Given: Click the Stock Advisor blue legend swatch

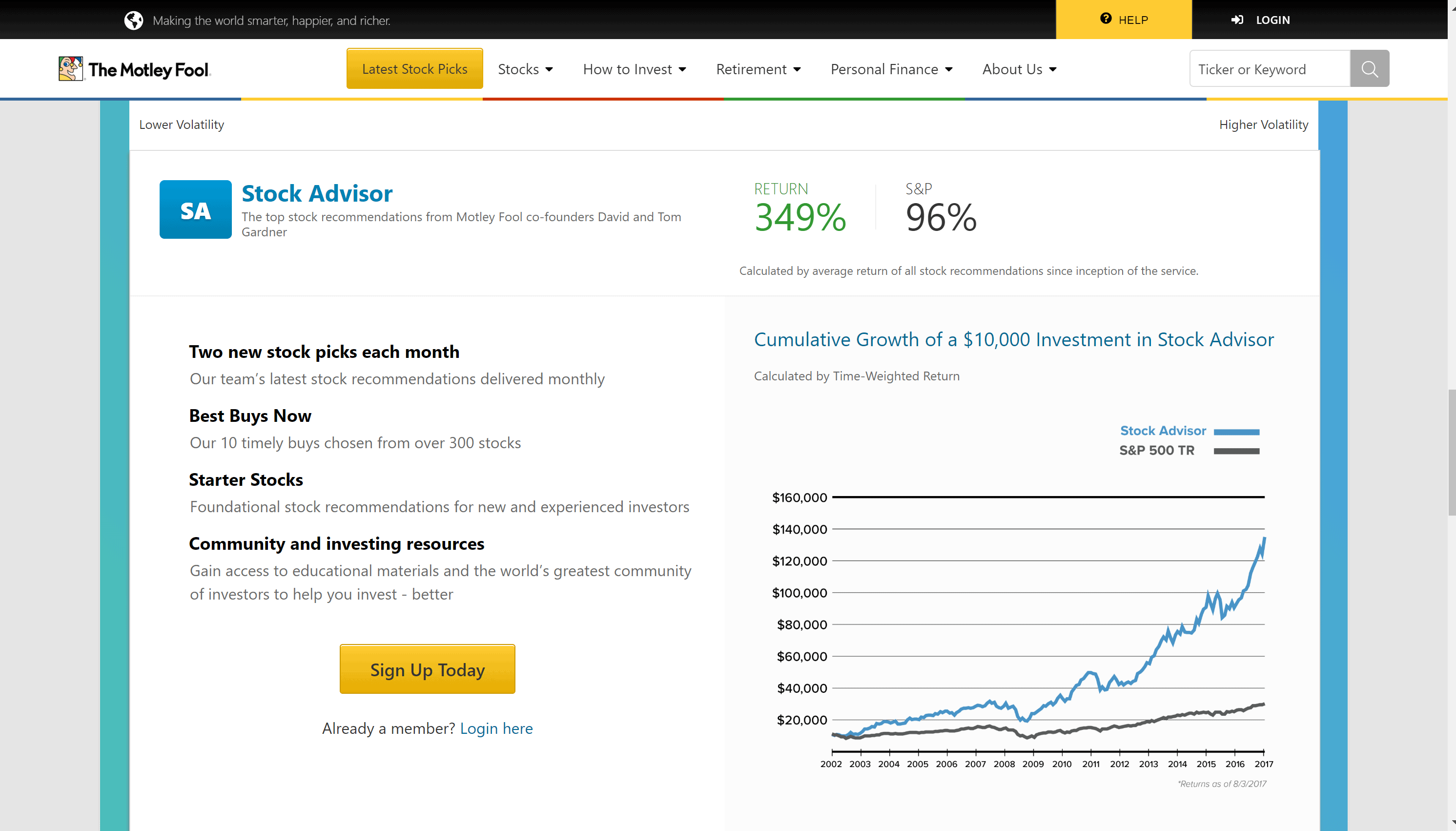Looking at the screenshot, I should (1236, 432).
